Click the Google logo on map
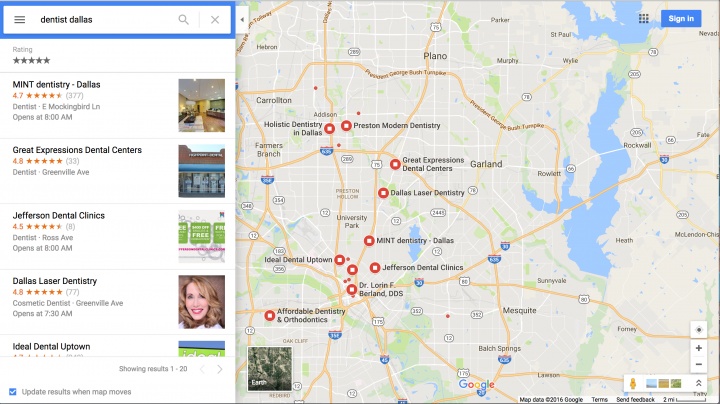Screen dimensions: 720x404 (476, 385)
